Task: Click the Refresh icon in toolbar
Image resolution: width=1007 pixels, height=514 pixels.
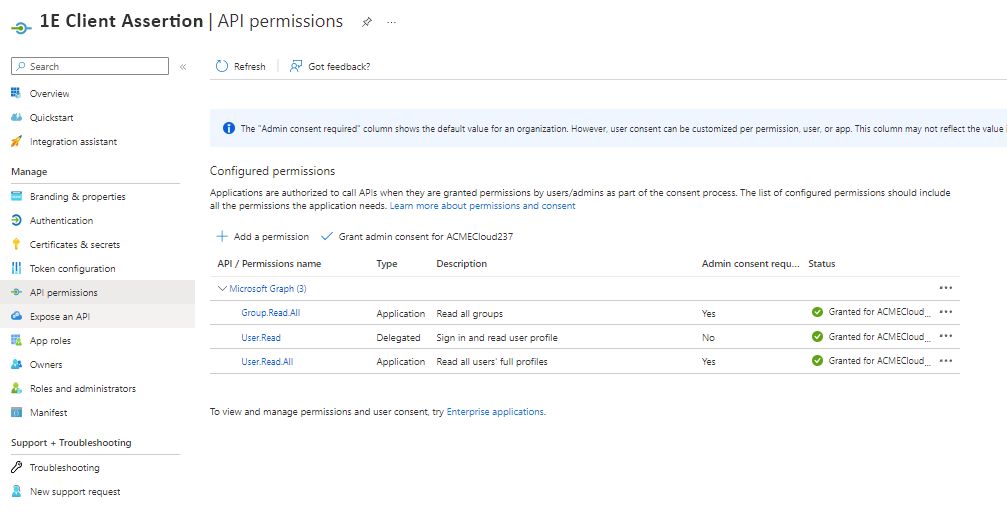Action: pos(222,67)
